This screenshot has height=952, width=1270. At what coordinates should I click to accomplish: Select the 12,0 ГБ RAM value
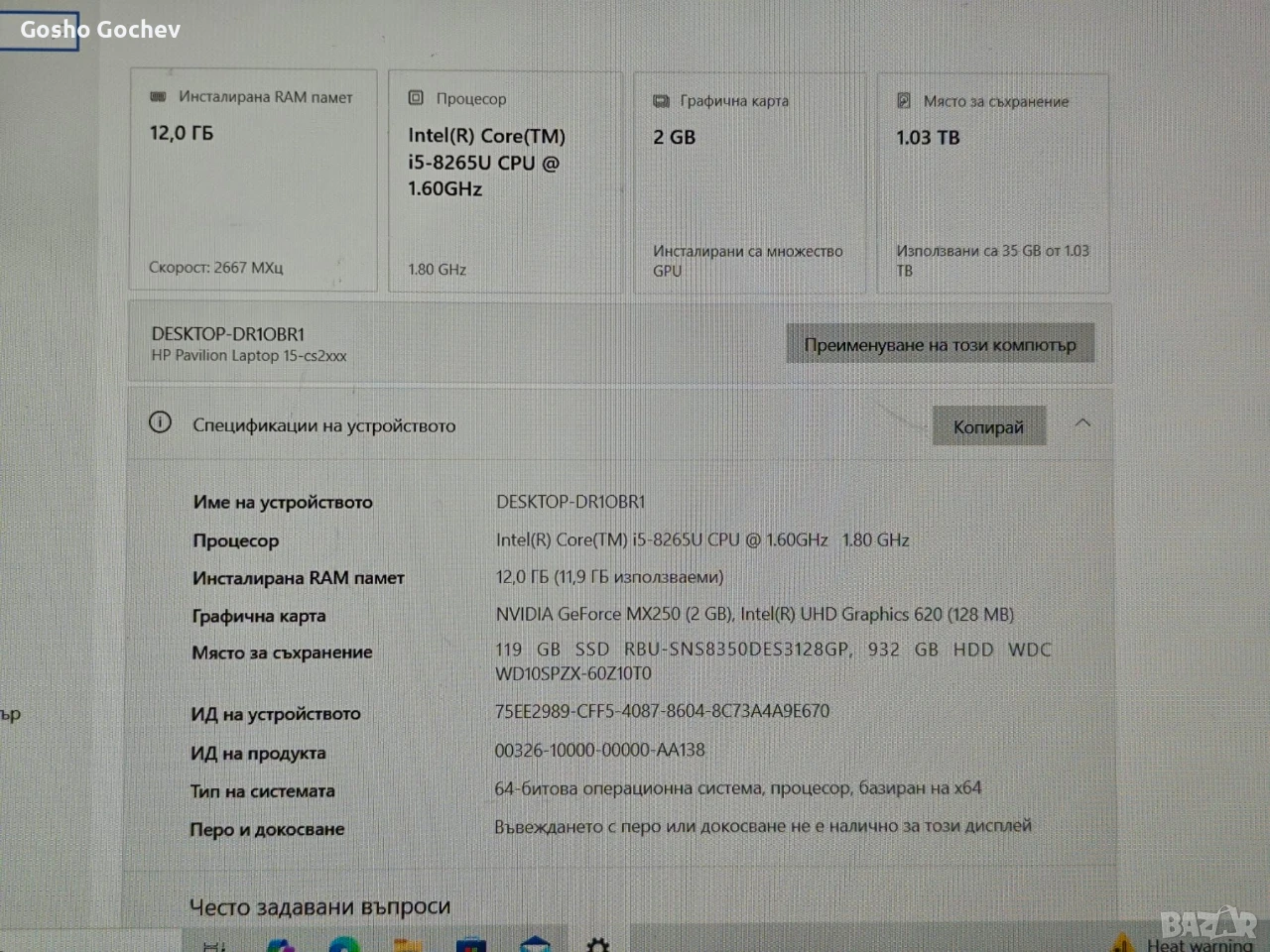182,133
